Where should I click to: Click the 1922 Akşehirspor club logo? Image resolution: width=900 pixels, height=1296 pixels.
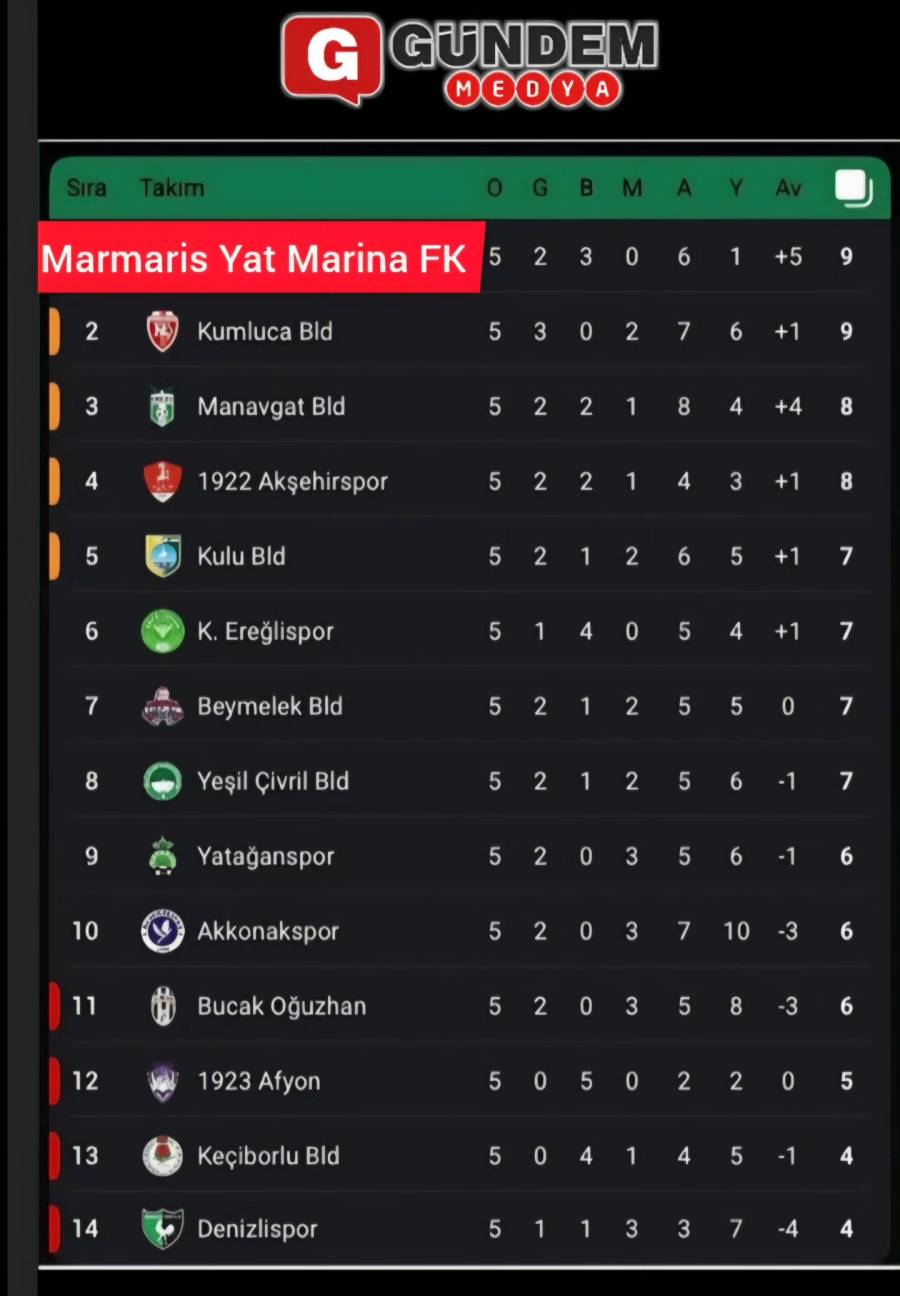point(162,481)
